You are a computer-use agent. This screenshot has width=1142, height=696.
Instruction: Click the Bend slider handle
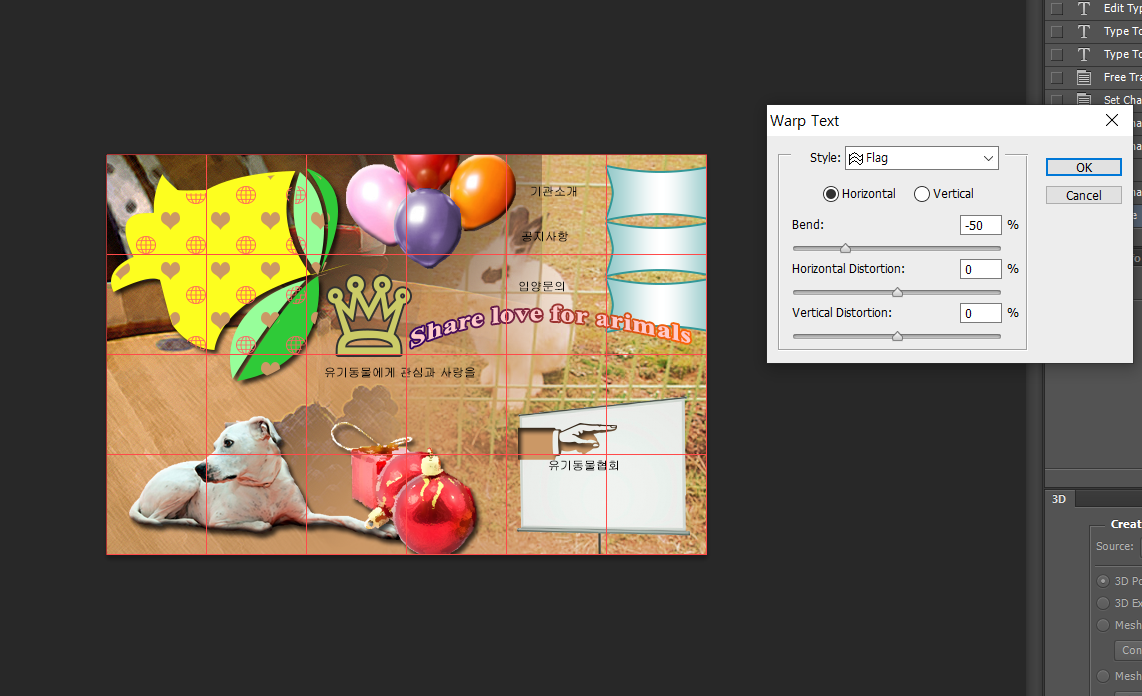click(x=845, y=248)
